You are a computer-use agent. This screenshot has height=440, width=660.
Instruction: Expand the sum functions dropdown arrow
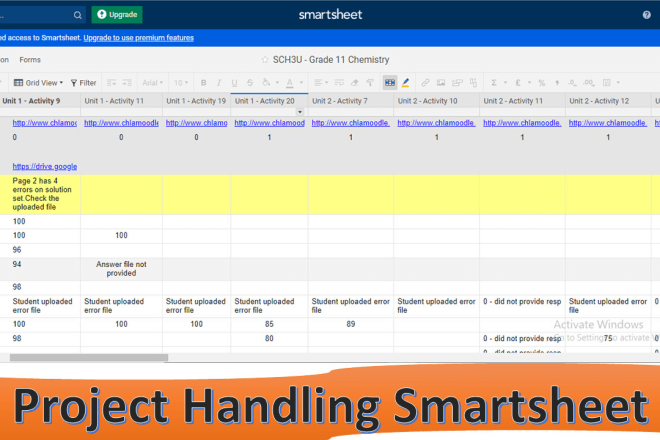click(x=505, y=83)
